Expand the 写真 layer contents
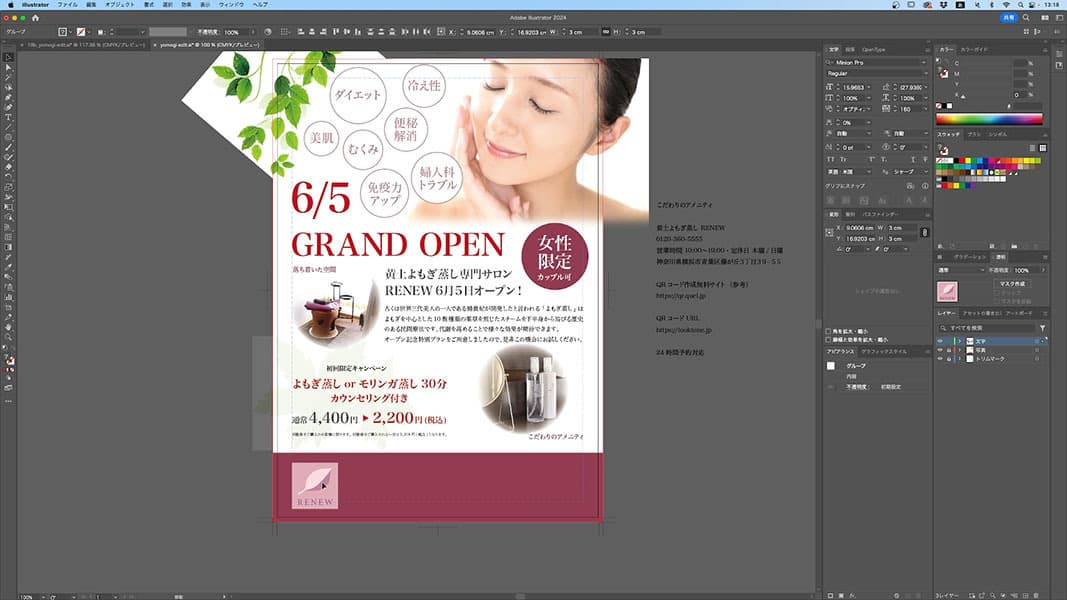 coord(959,350)
